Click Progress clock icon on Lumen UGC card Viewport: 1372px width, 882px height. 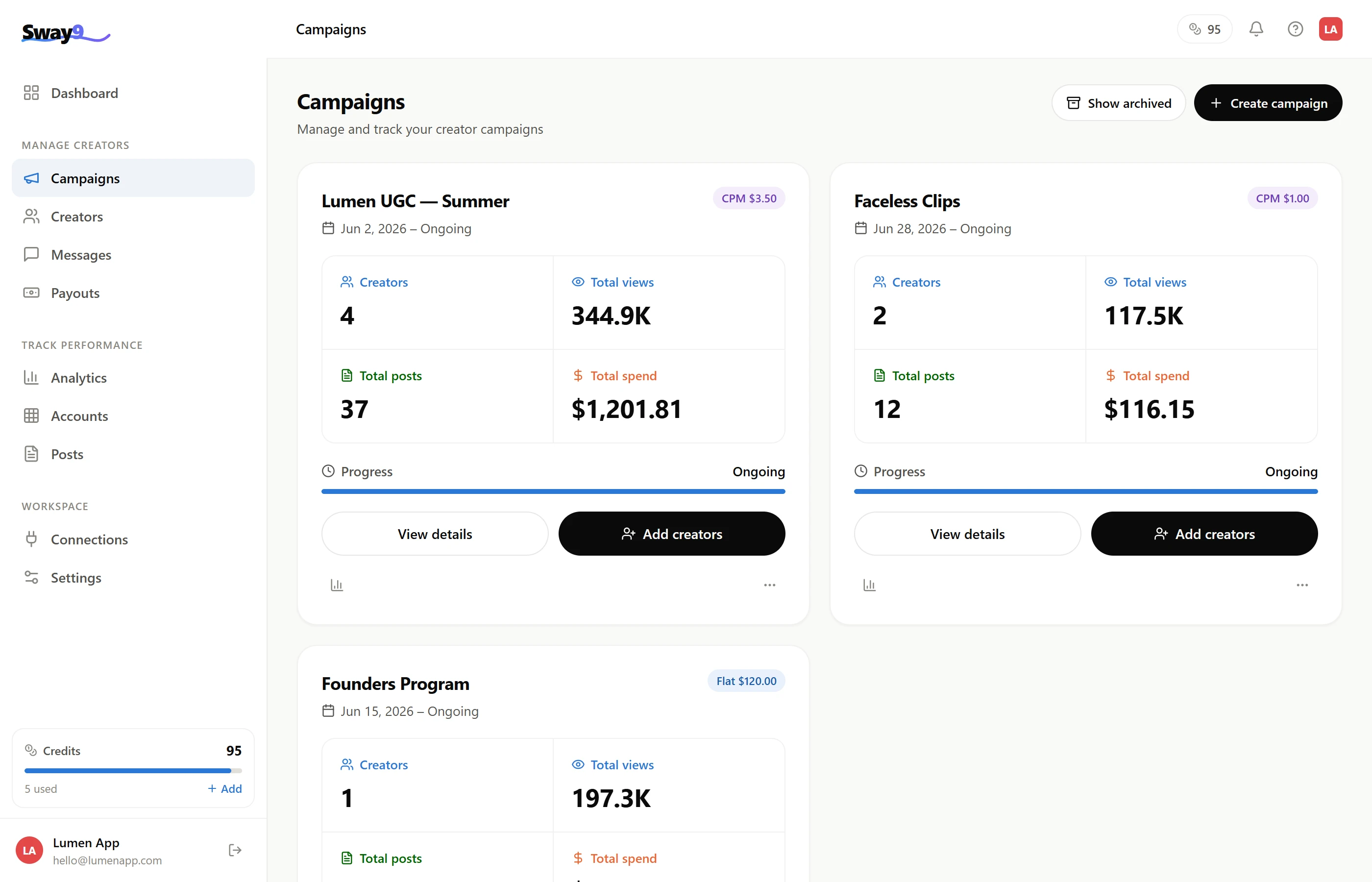click(x=328, y=471)
